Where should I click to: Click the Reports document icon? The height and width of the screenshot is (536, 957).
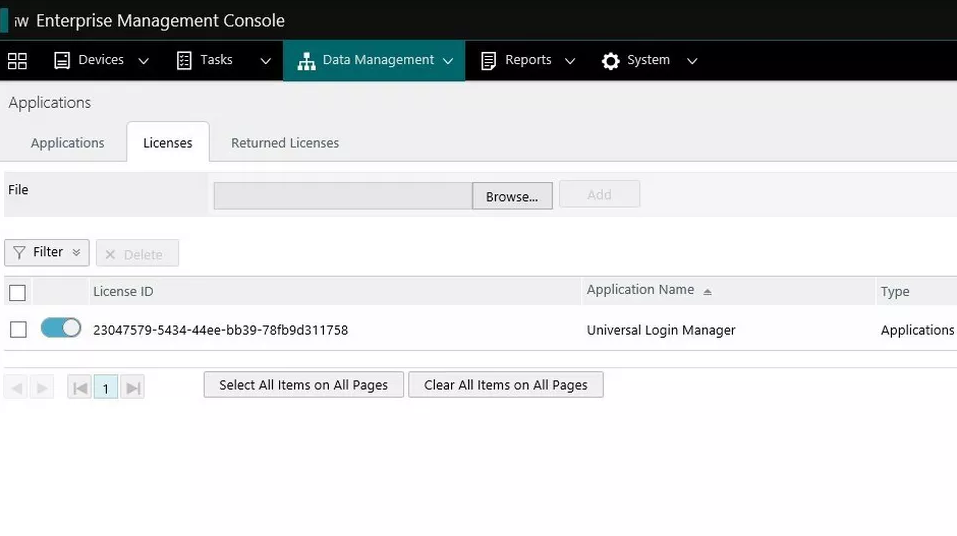[x=489, y=61]
